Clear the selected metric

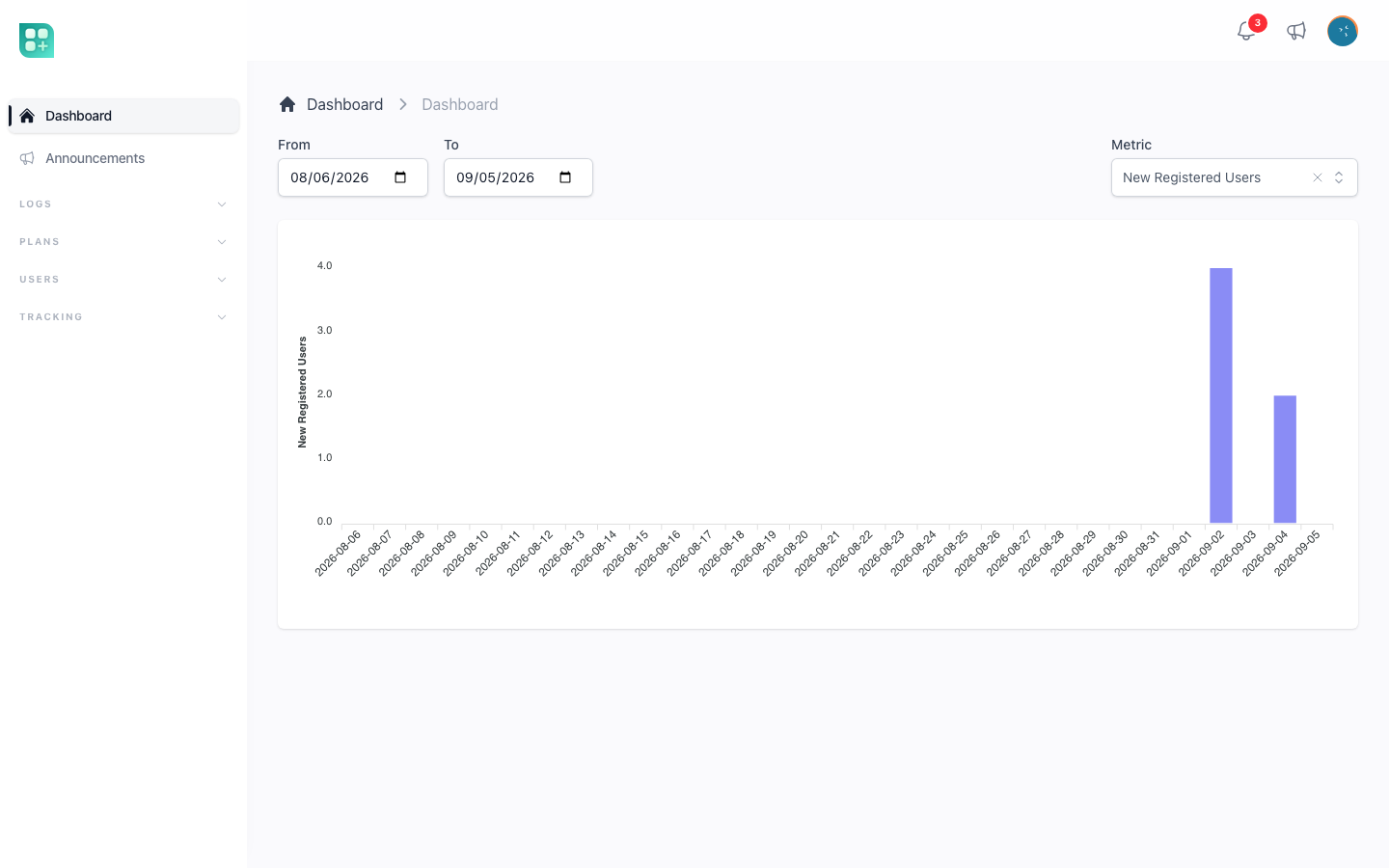(1318, 177)
